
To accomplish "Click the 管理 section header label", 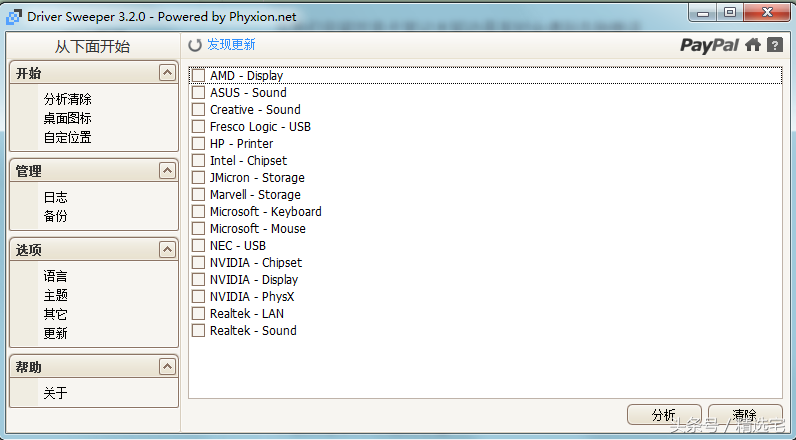I will [28, 171].
